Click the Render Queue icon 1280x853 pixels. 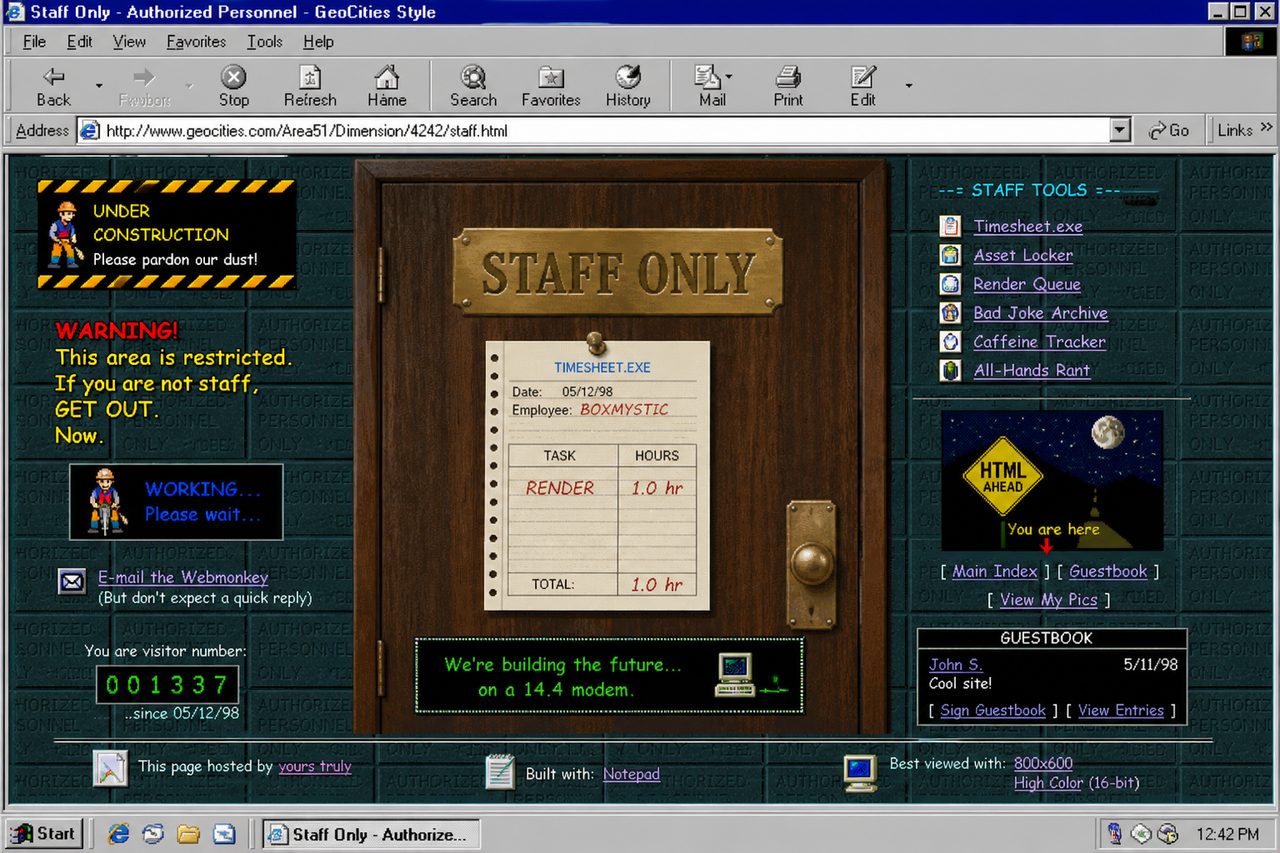point(950,284)
